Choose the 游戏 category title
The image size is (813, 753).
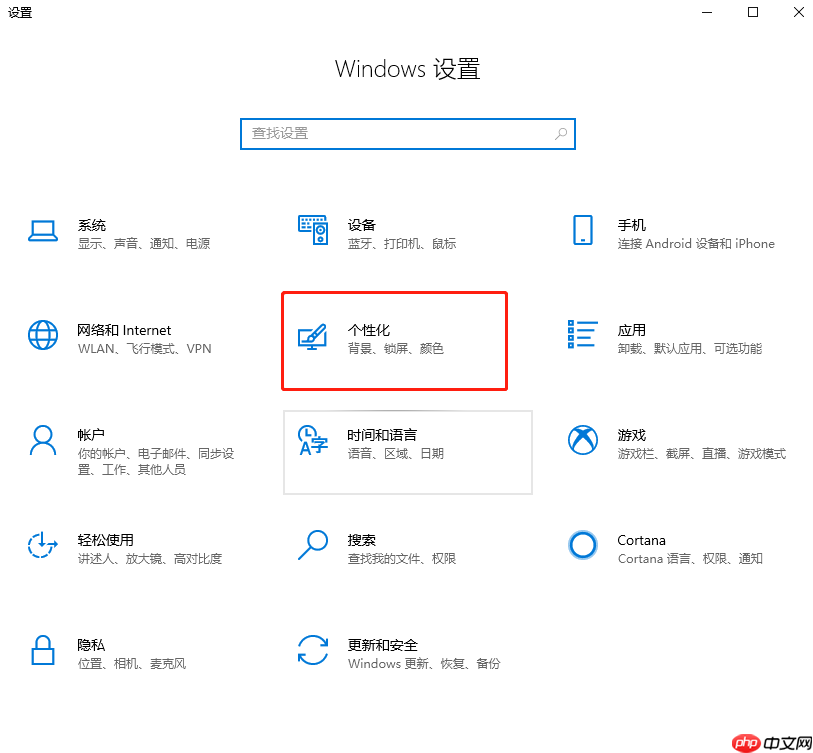[x=632, y=435]
